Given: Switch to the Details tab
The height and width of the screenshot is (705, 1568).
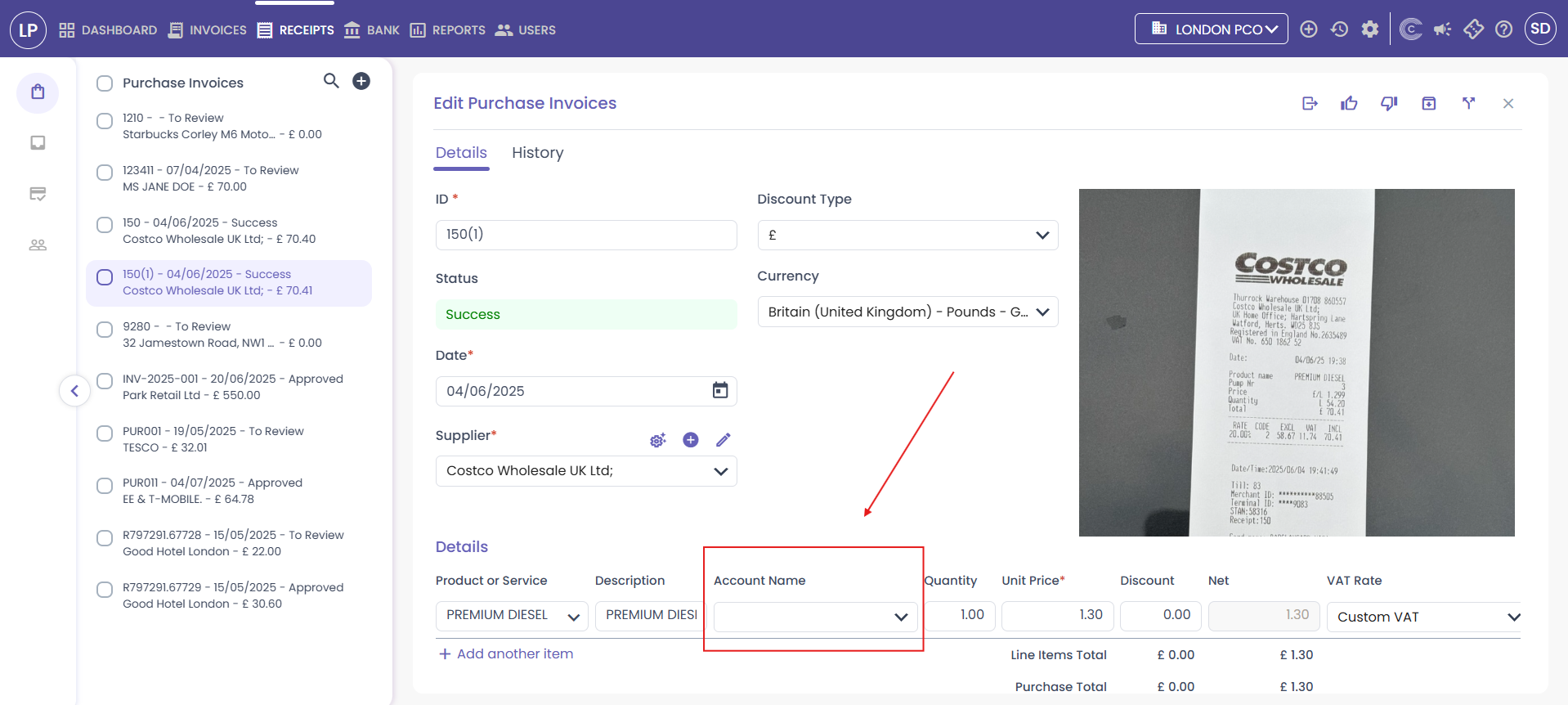Looking at the screenshot, I should coord(461,153).
